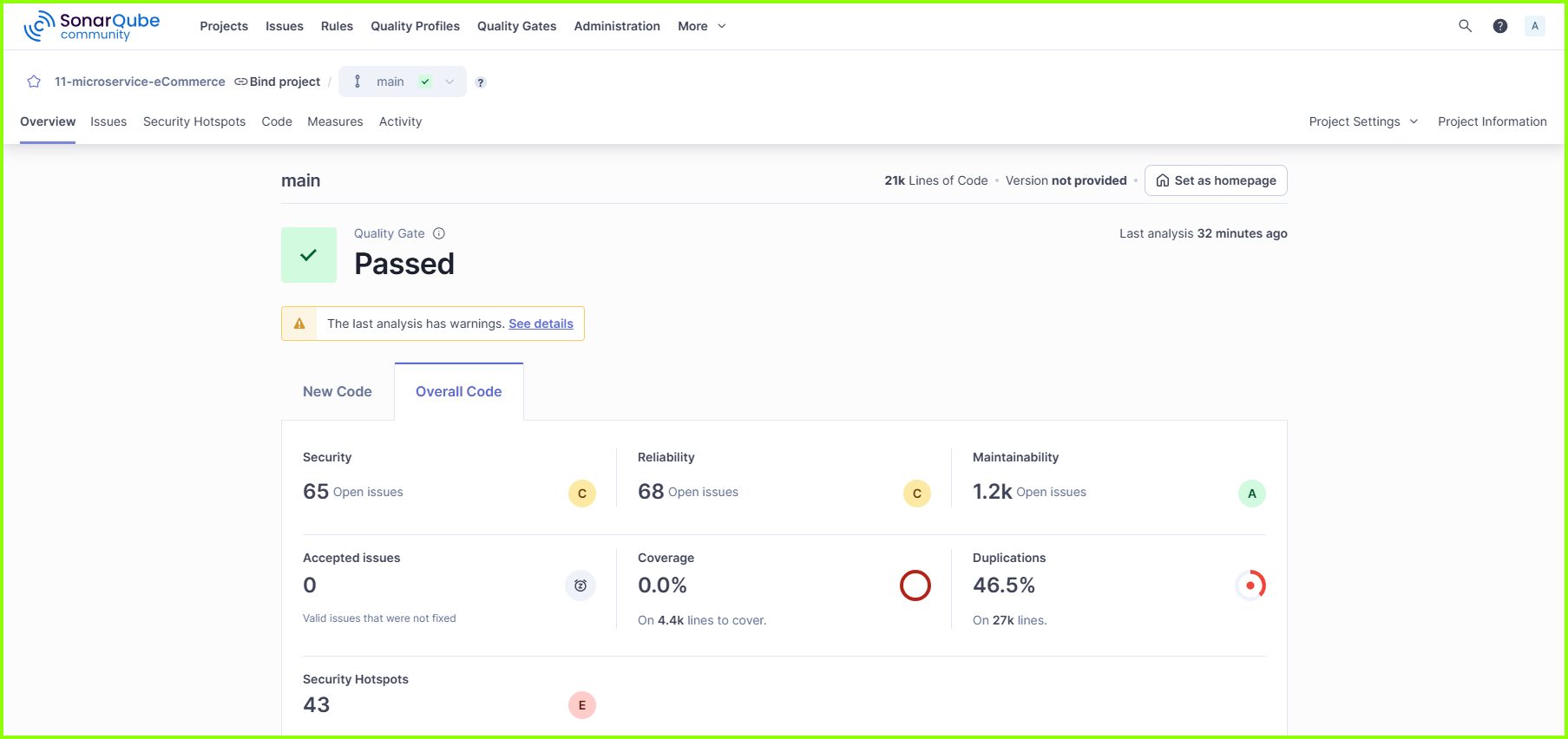
Task: Select the Overall Code tab
Action: click(459, 391)
